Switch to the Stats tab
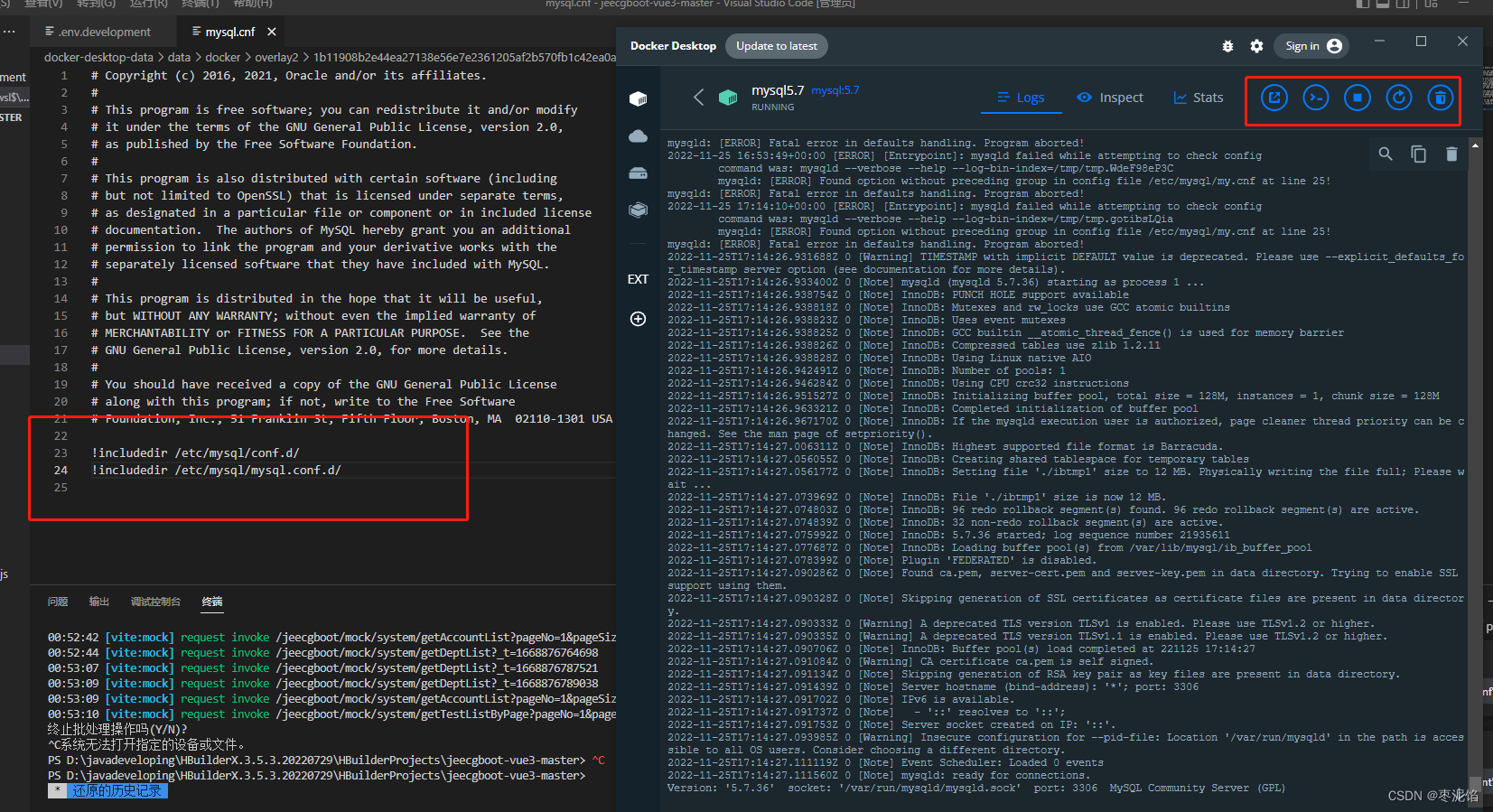Viewport: 1493px width, 812px height. tap(1199, 98)
